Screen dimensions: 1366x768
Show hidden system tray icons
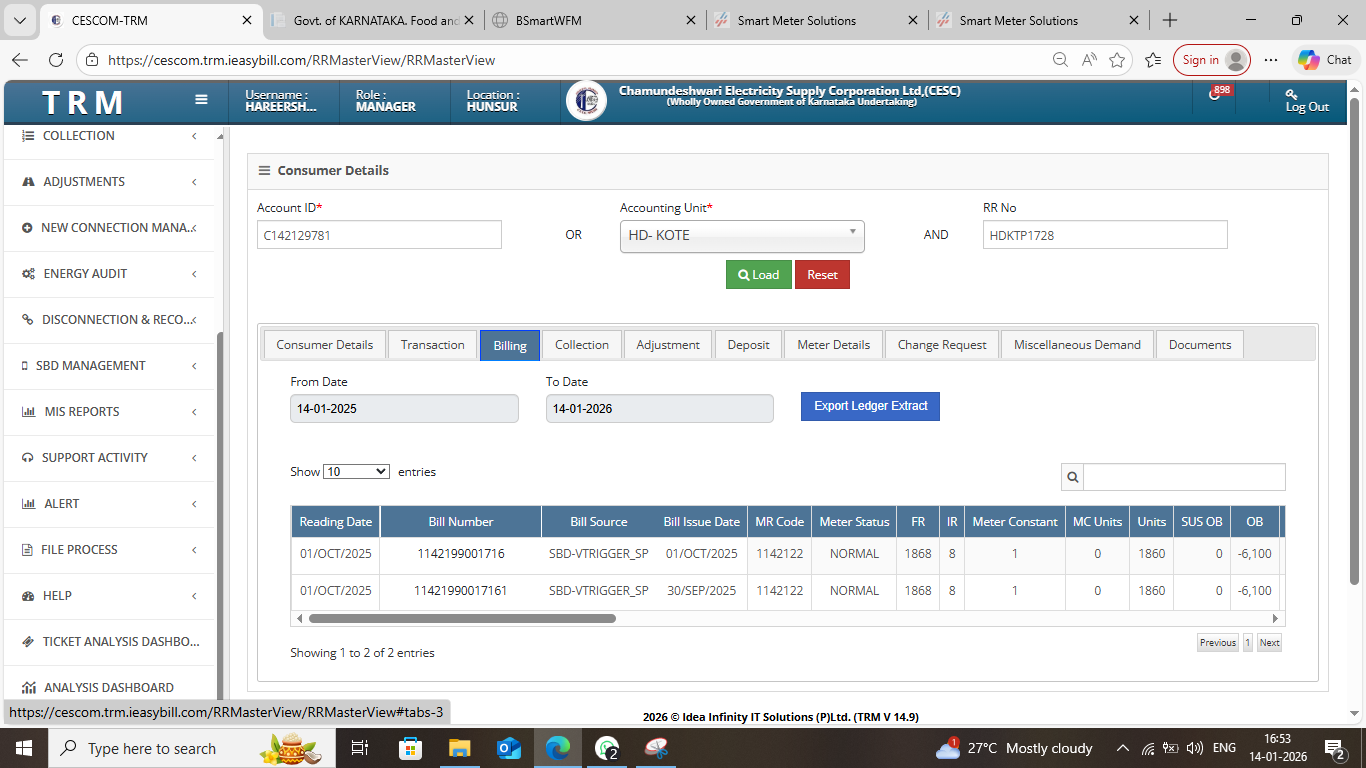[1123, 748]
